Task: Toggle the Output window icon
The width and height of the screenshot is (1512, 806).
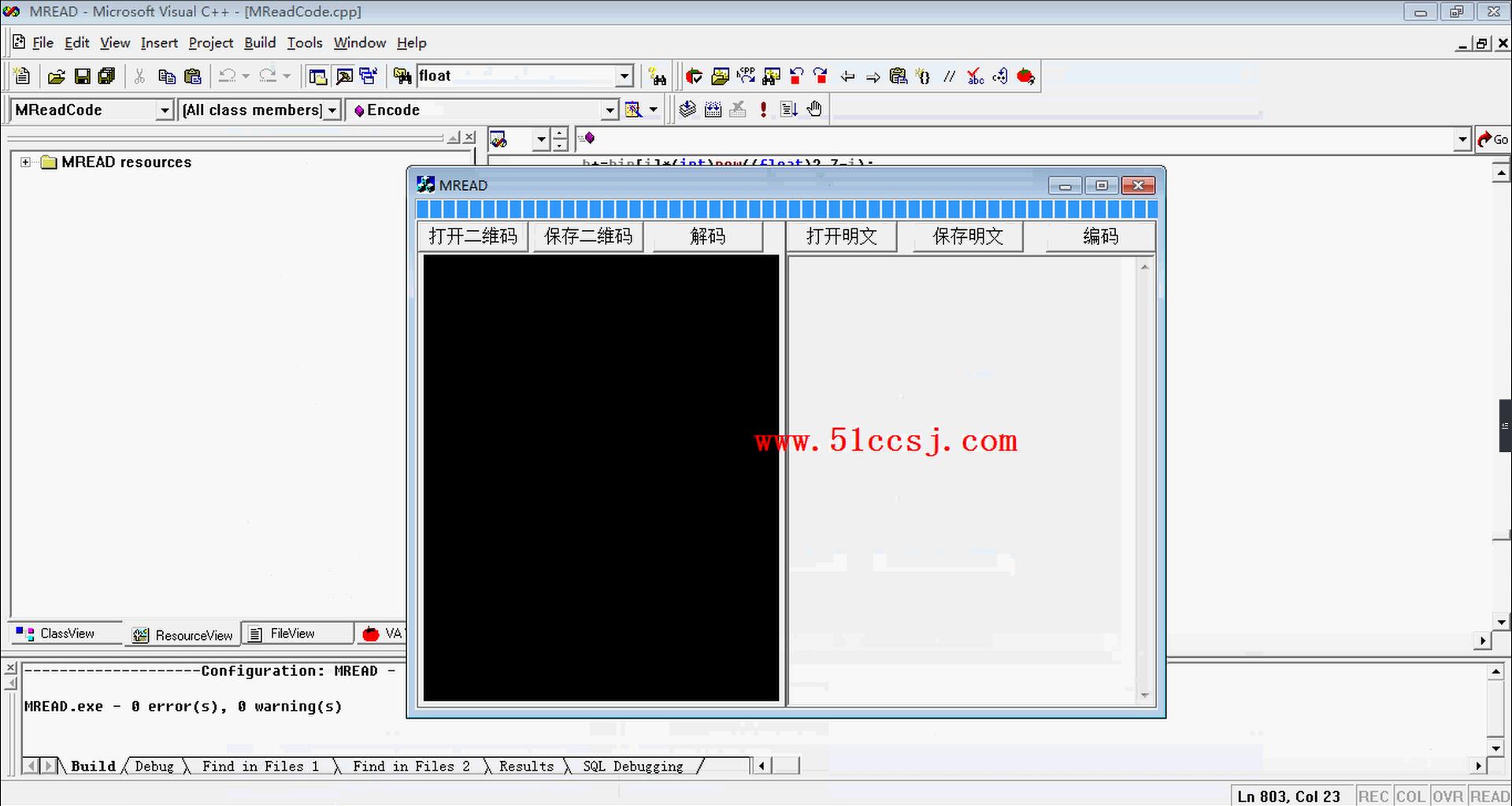Action: (344, 76)
